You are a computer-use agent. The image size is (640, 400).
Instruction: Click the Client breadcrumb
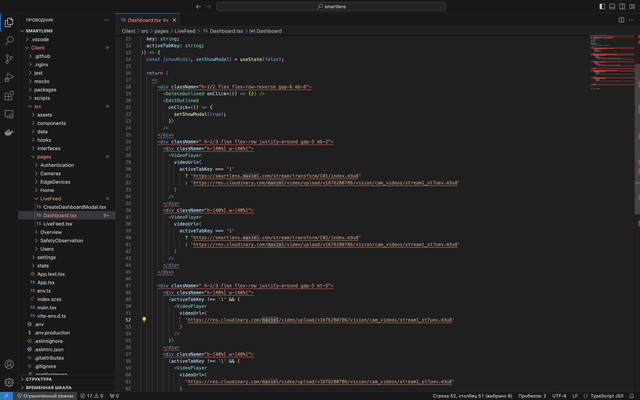[128, 31]
